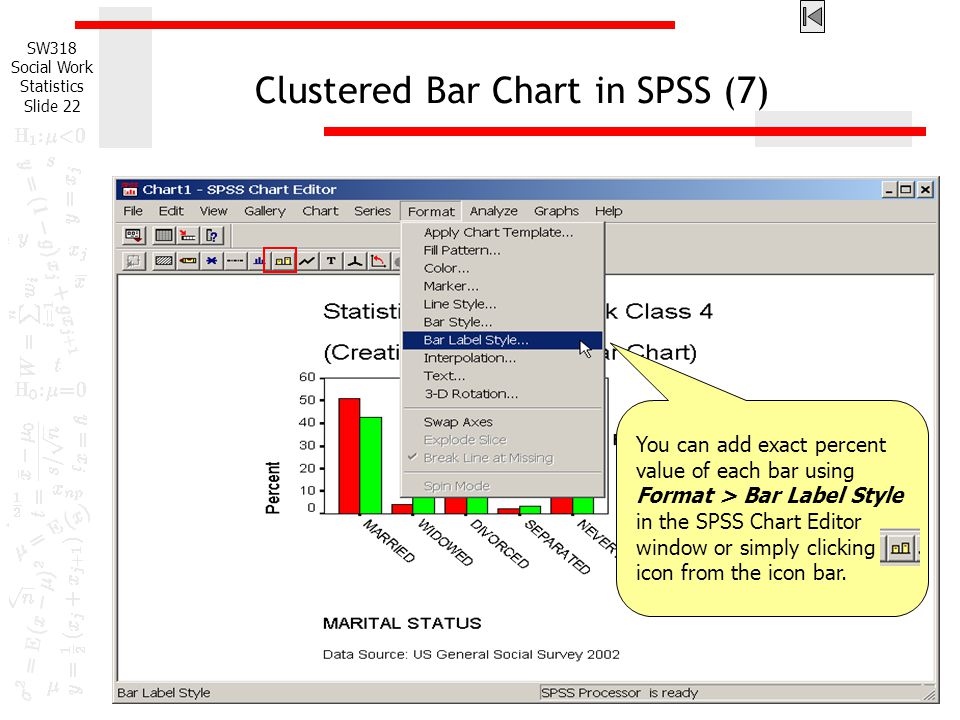Screen dimensions: 960x720
Task: Click the y-axis value '60'
Action: tap(307, 377)
